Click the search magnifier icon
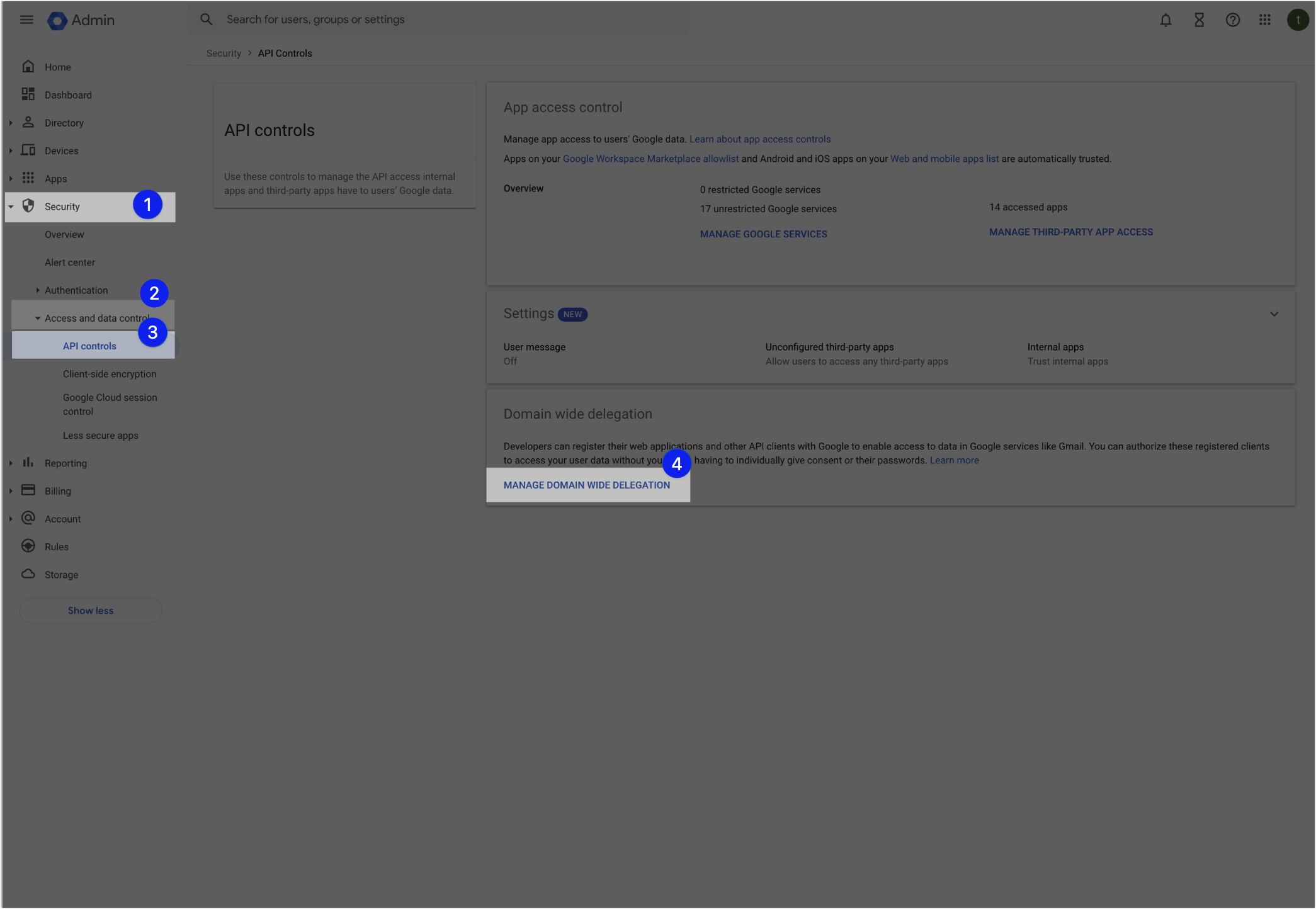 (x=207, y=20)
